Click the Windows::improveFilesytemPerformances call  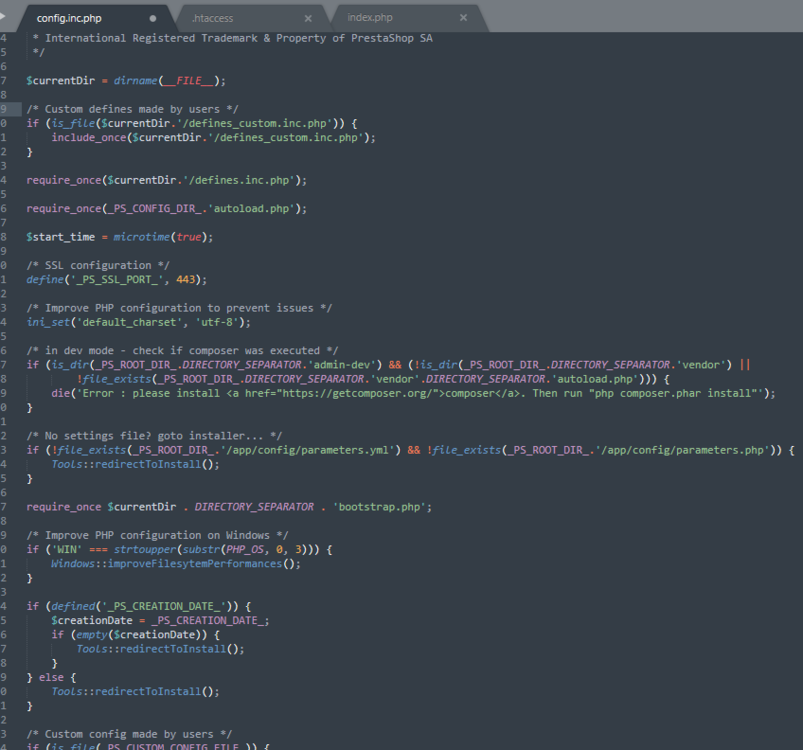[176, 564]
